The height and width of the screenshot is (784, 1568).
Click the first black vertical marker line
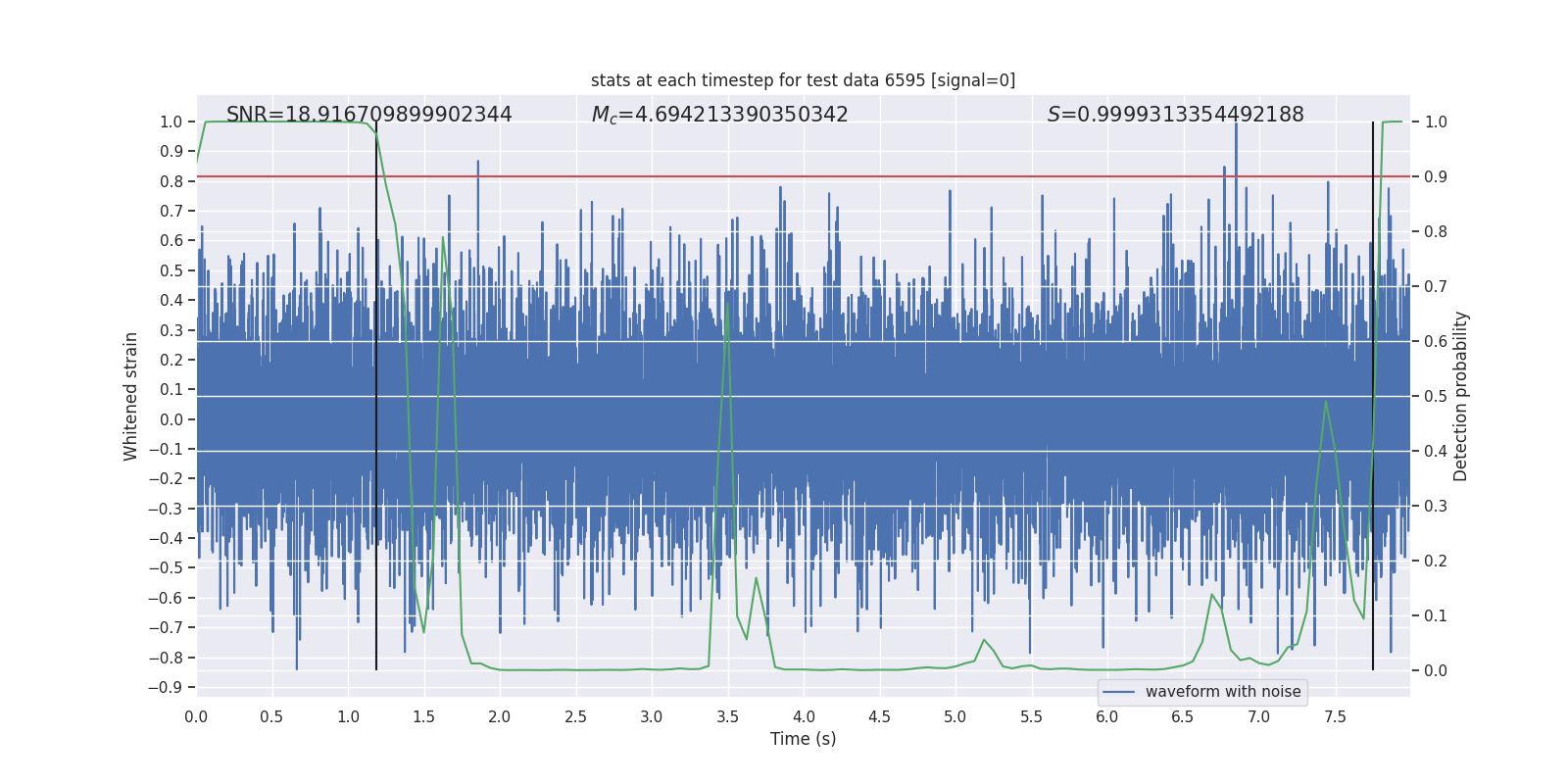click(376, 396)
